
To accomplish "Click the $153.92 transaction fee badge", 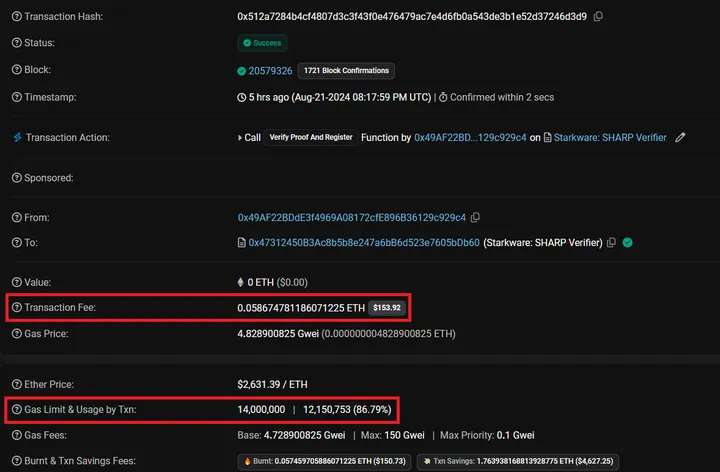I will coord(386,307).
